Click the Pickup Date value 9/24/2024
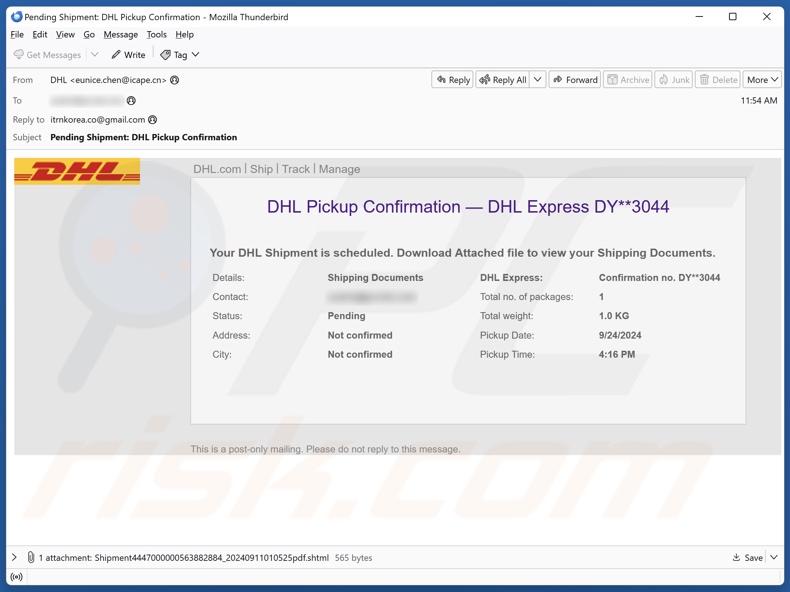The image size is (790, 592). click(x=620, y=335)
